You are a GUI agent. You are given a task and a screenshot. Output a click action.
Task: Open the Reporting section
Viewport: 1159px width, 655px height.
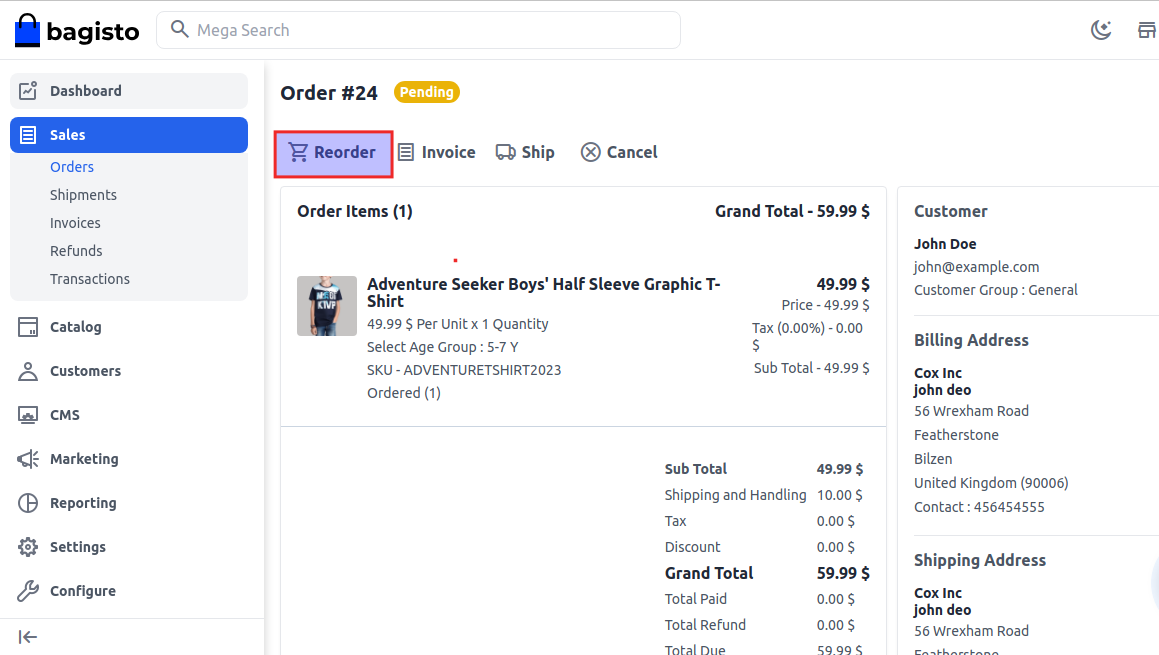click(83, 503)
